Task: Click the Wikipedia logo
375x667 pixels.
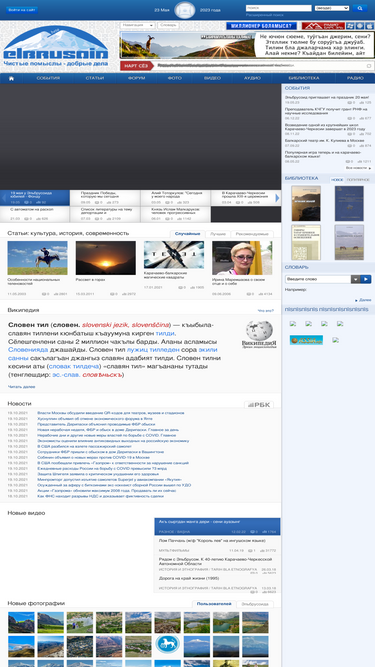Action: (x=259, y=334)
